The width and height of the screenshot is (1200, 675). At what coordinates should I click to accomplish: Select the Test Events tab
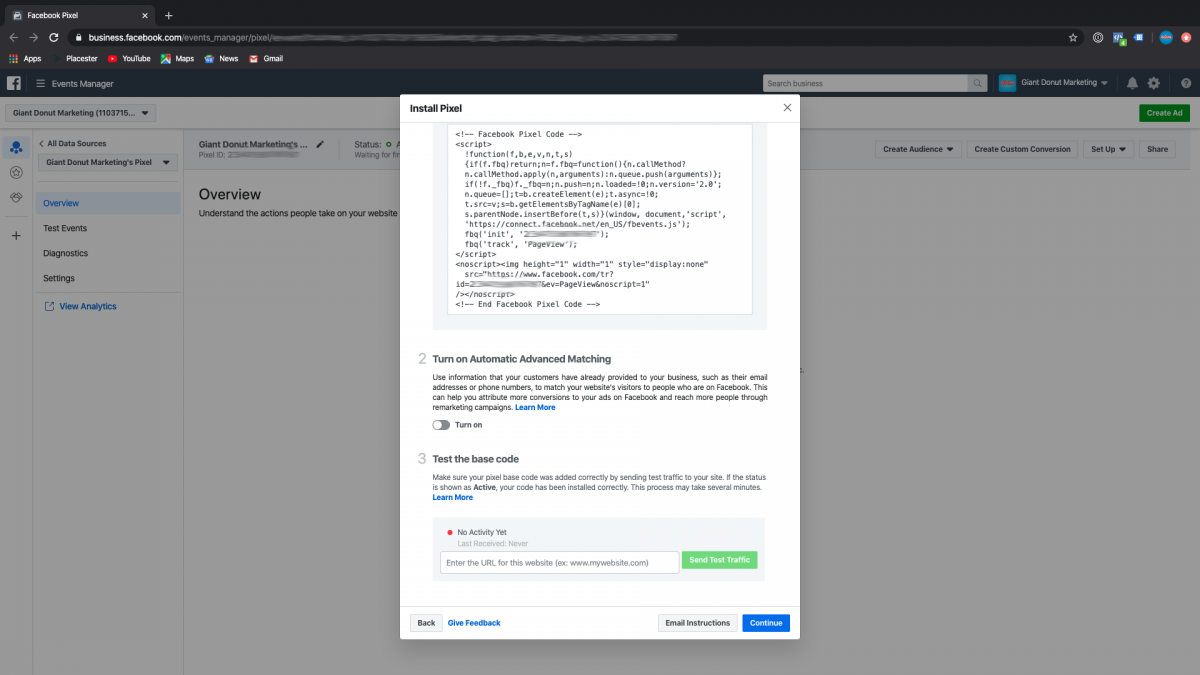coord(65,228)
